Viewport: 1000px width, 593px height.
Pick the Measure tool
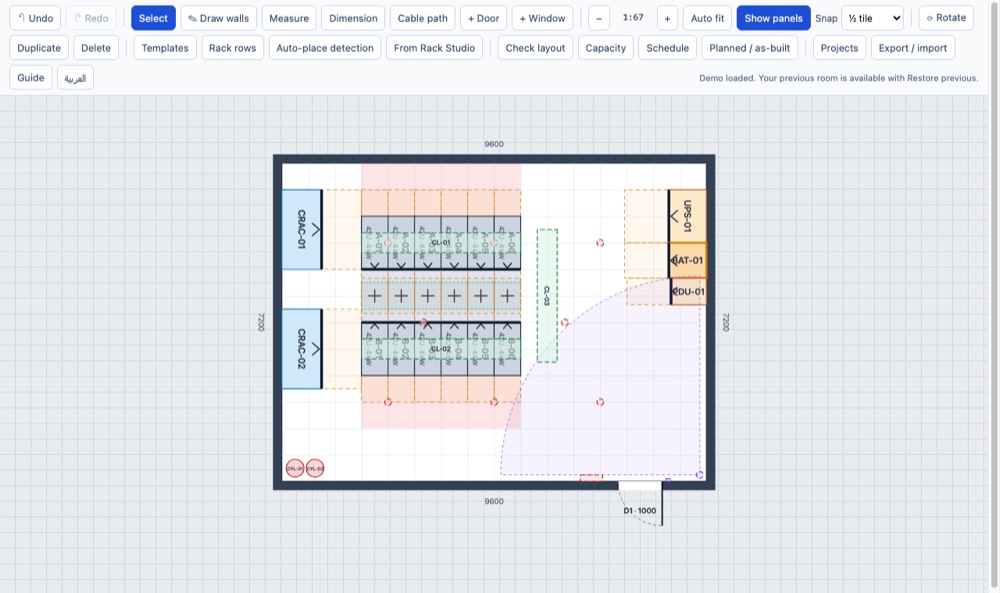pyautogui.click(x=289, y=18)
